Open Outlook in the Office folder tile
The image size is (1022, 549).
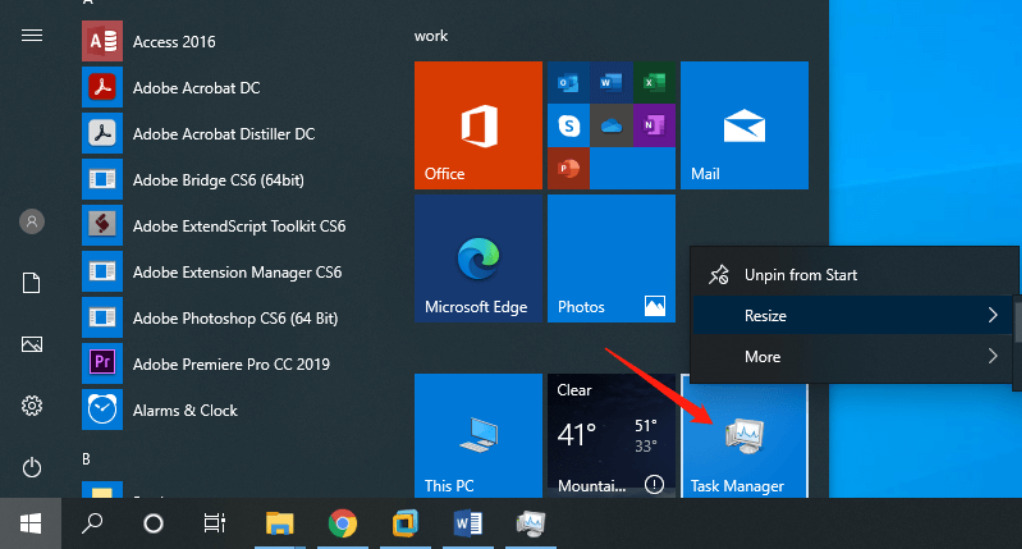point(568,83)
